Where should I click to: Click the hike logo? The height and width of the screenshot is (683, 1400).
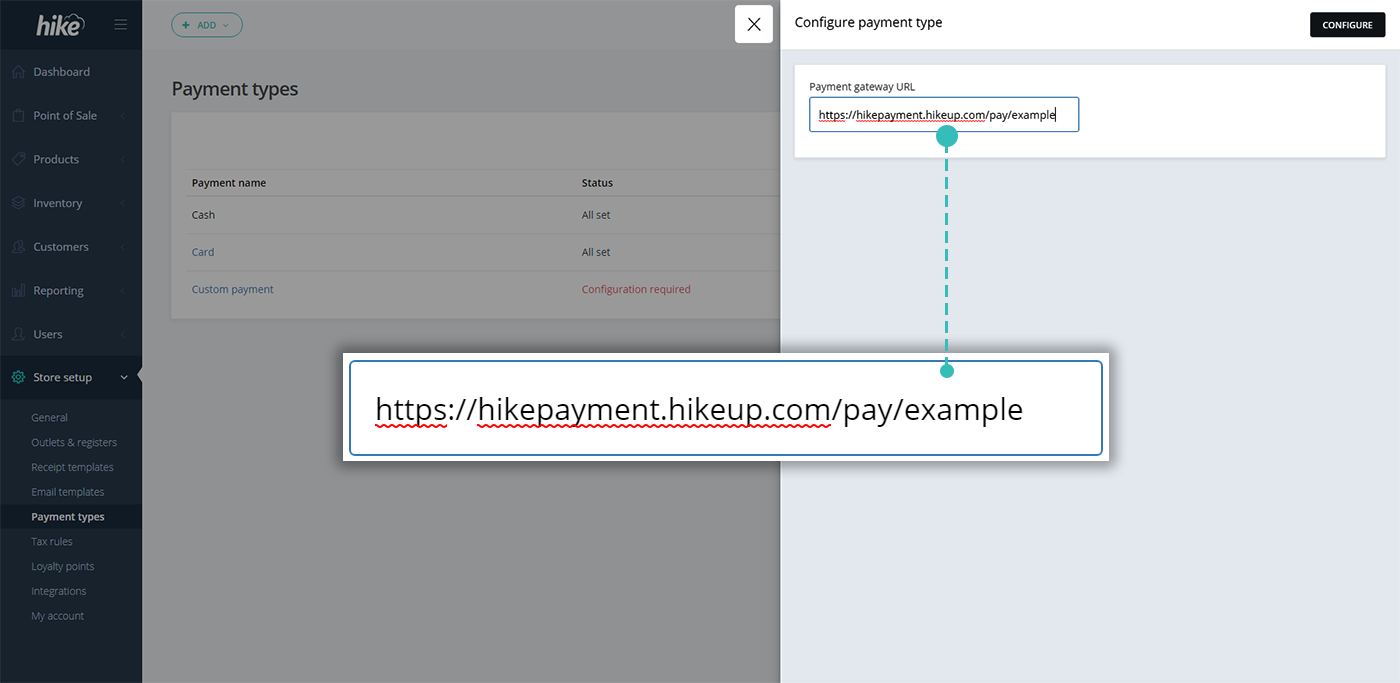point(59,25)
